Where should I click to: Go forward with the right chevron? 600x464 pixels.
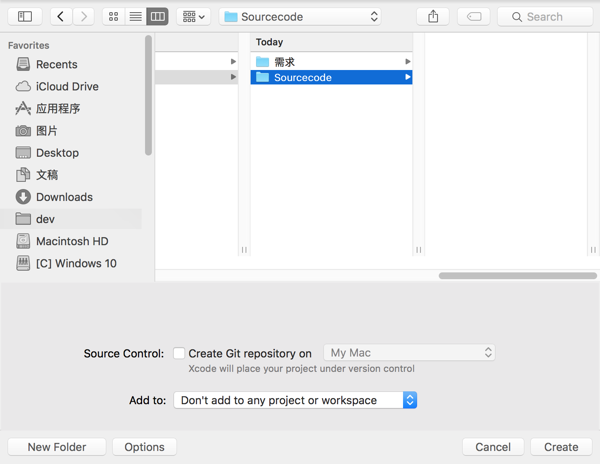coord(83,16)
